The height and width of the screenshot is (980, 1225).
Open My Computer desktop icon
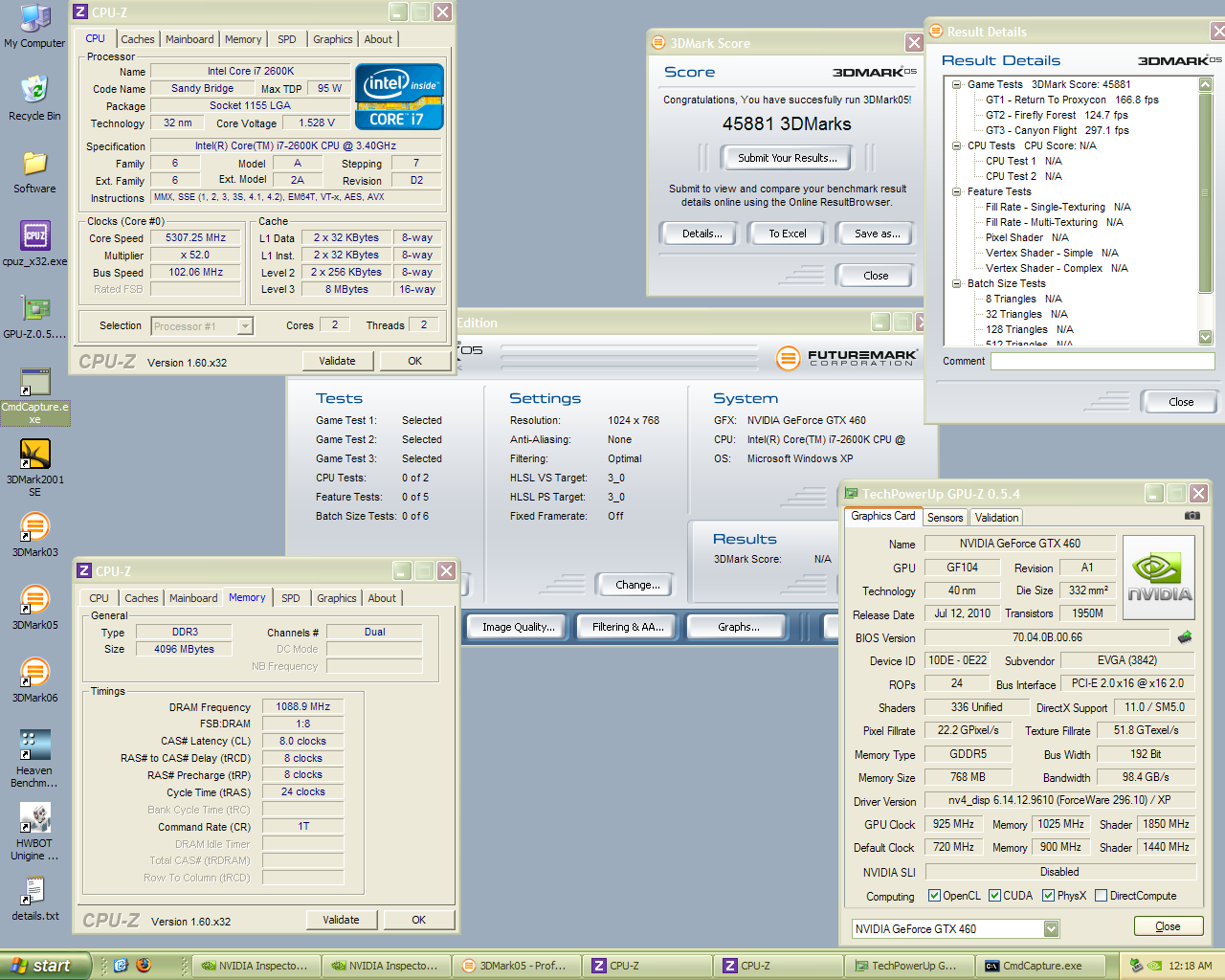pos(34,26)
